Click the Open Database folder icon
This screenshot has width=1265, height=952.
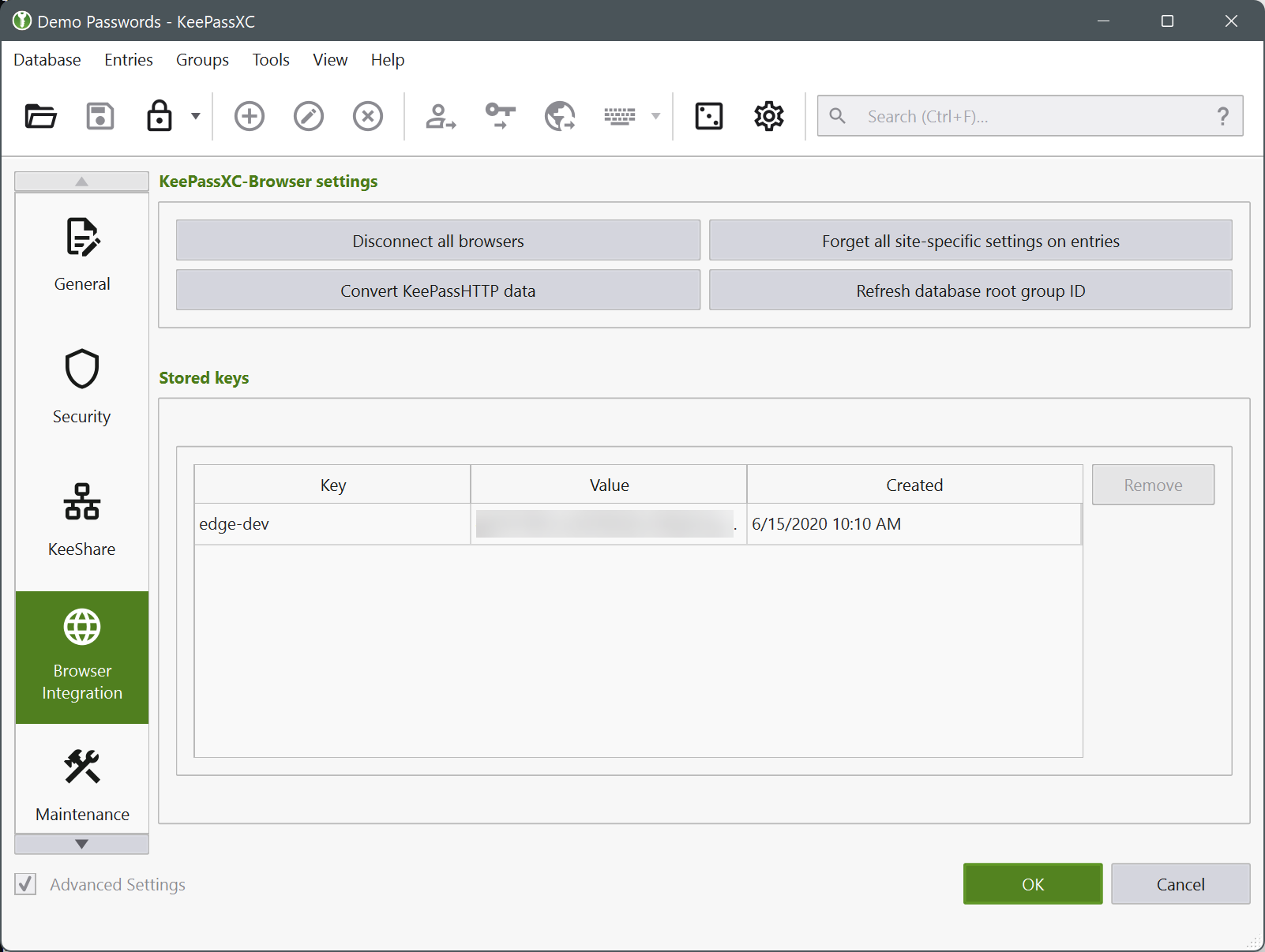(40, 116)
